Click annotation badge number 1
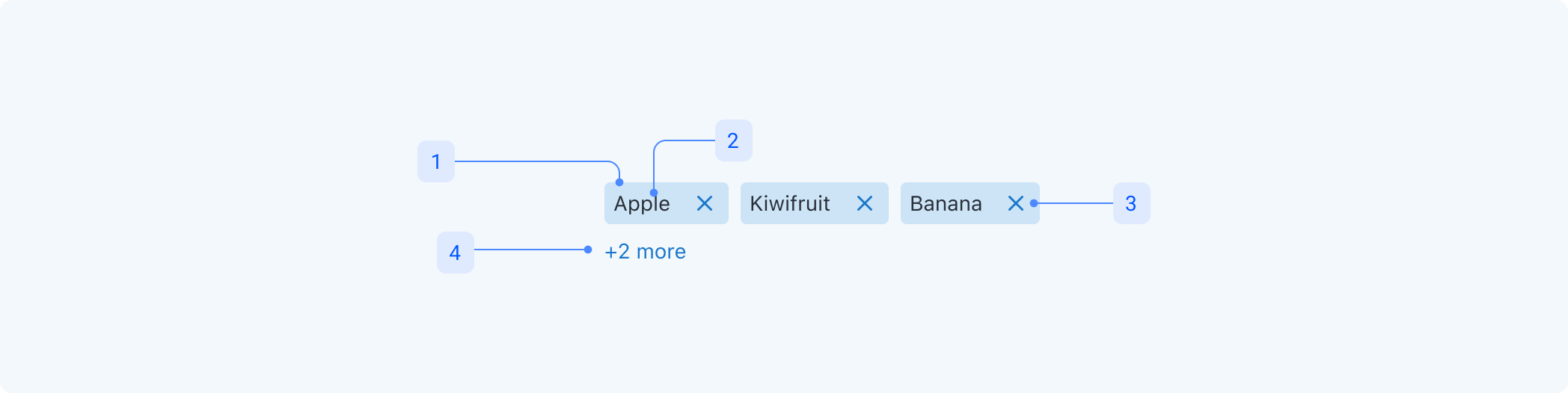Screen dimensions: 1568x393 436,161
